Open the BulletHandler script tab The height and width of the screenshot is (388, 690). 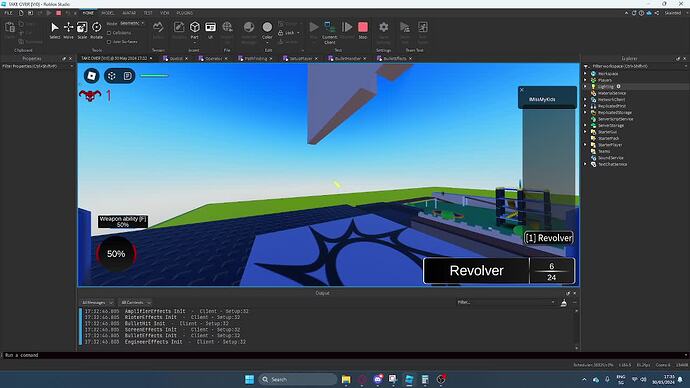(x=347, y=59)
